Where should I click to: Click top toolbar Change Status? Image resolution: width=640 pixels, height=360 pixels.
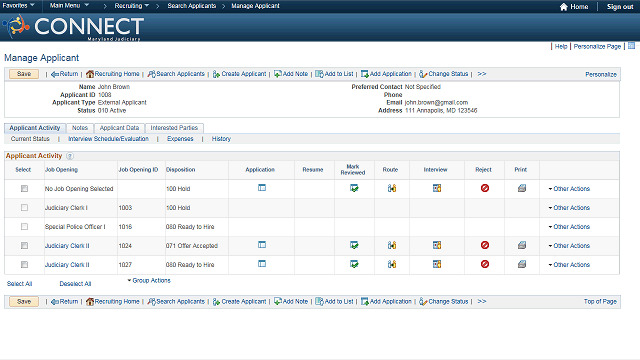tap(444, 74)
